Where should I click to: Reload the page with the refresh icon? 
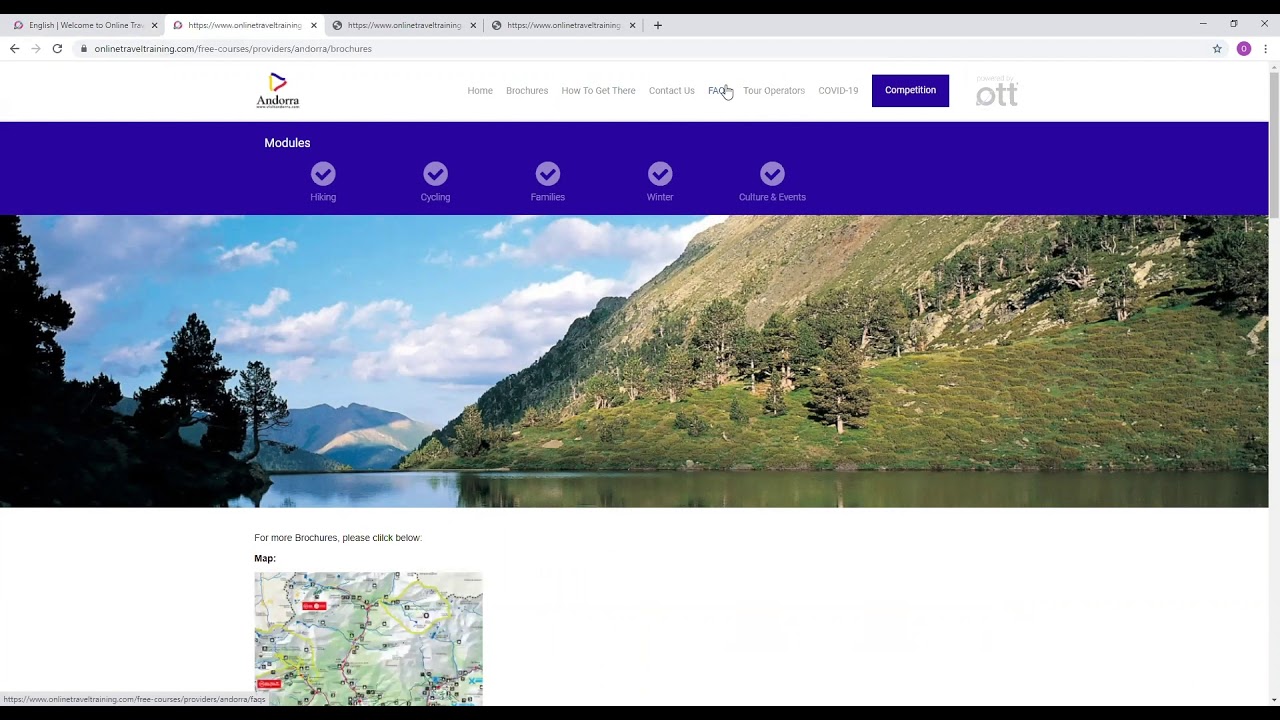click(x=57, y=48)
